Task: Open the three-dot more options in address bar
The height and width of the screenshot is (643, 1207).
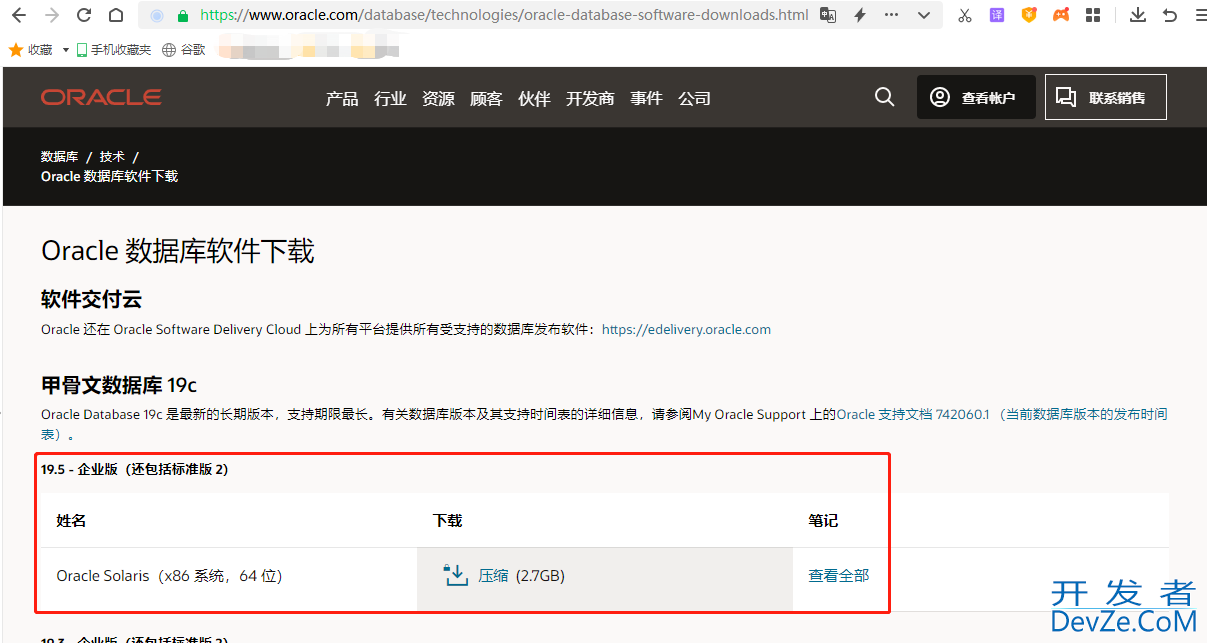Action: click(892, 15)
